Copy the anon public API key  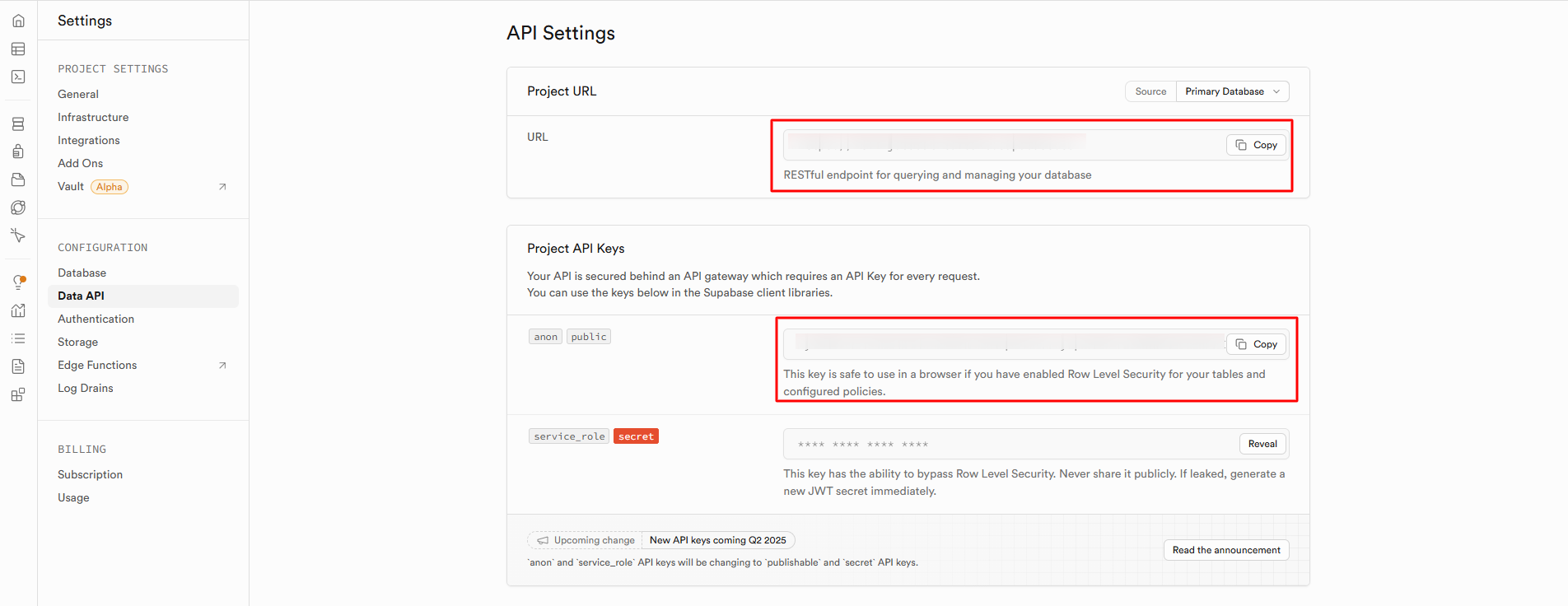[x=1256, y=344]
